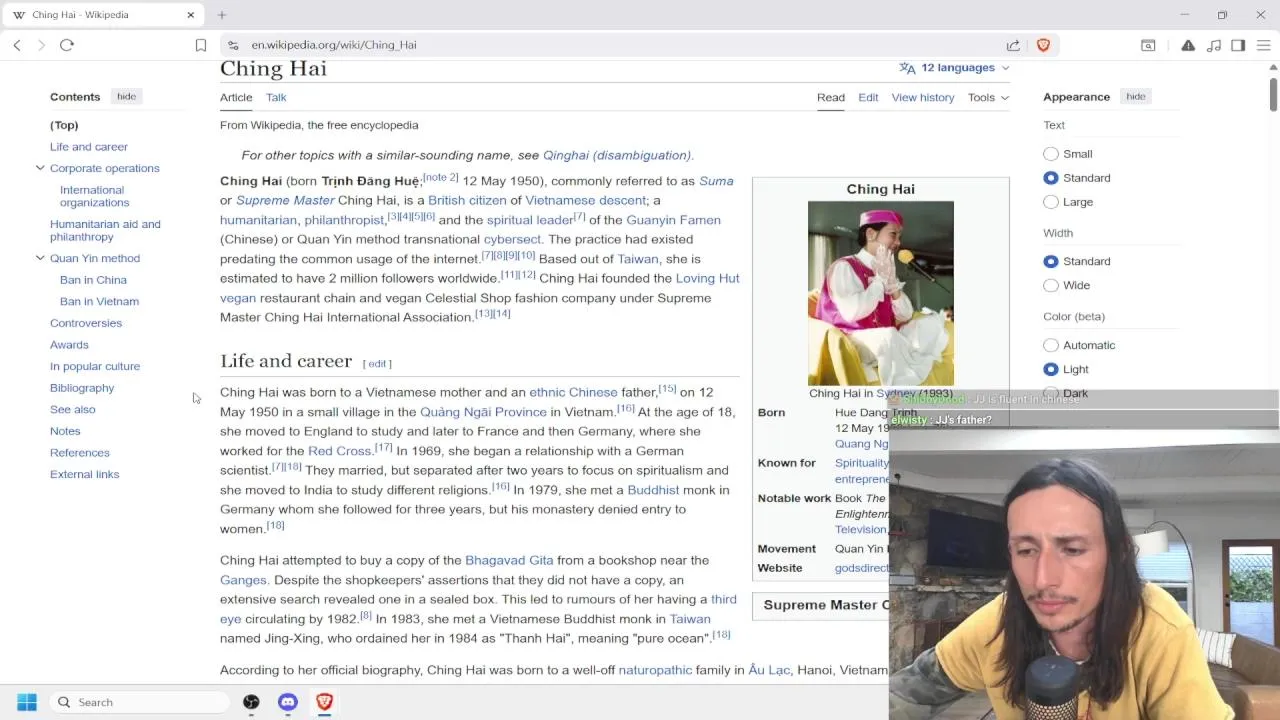Viewport: 1280px width, 720px height.
Task: Select Standard width option
Action: coord(1051,261)
